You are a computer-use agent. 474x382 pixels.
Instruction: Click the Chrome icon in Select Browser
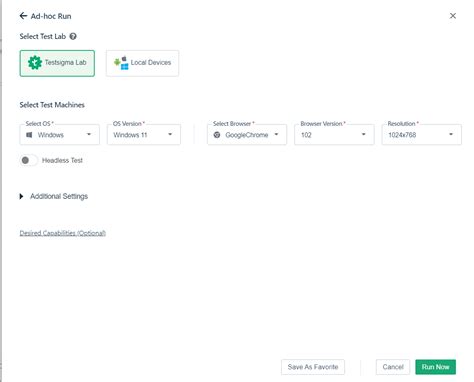217,135
